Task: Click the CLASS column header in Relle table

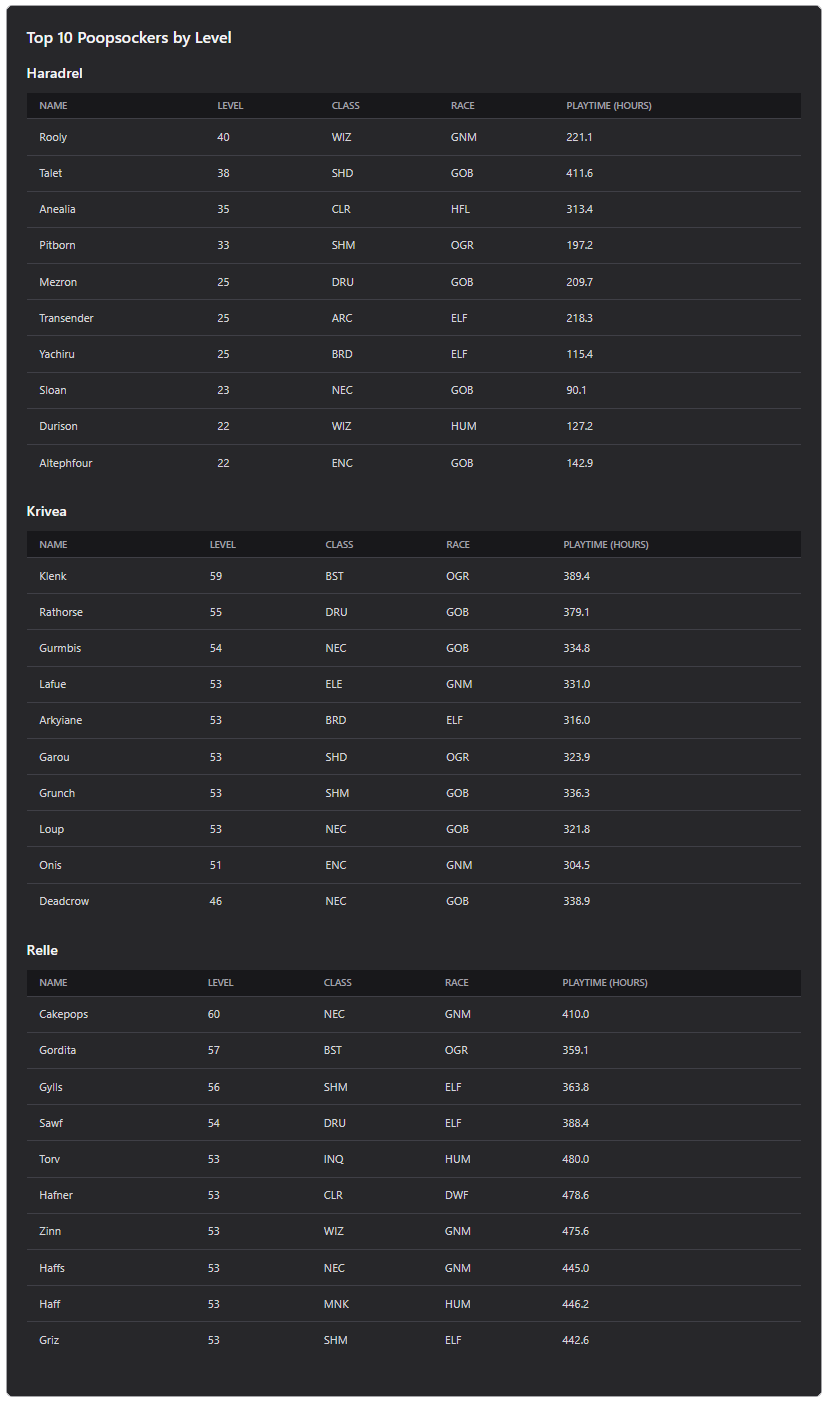Action: point(338,983)
